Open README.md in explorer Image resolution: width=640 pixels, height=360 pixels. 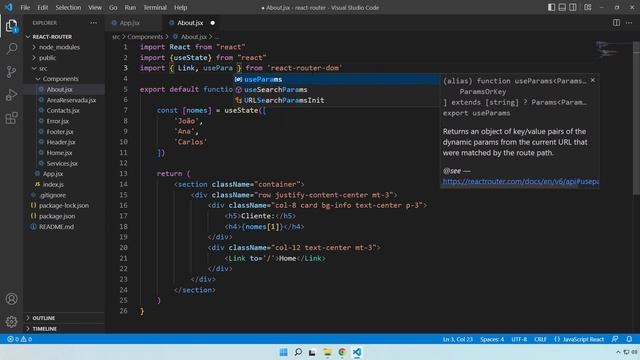(56, 227)
